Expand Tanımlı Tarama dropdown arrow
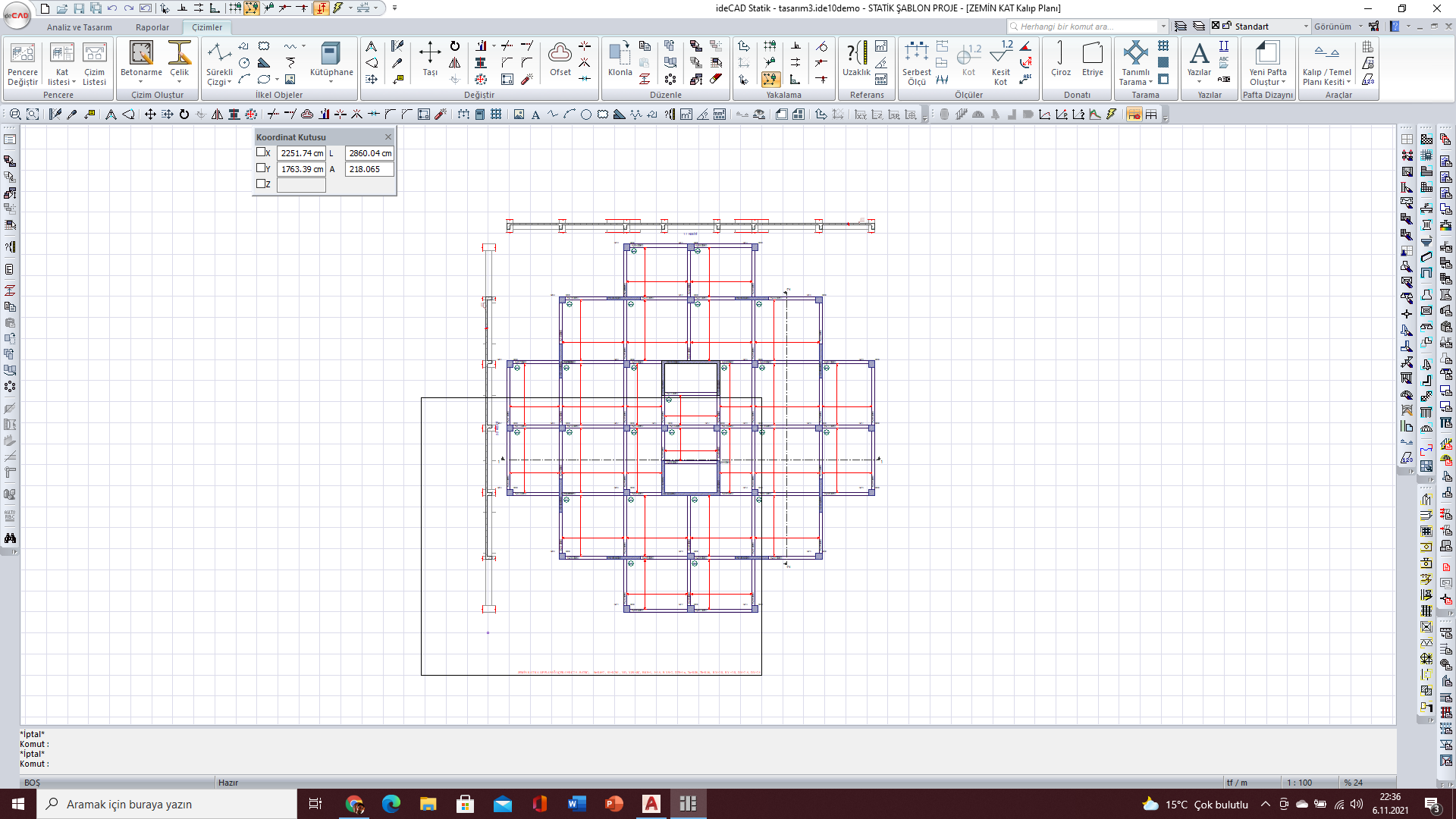The width and height of the screenshot is (1456, 819). click(1150, 83)
